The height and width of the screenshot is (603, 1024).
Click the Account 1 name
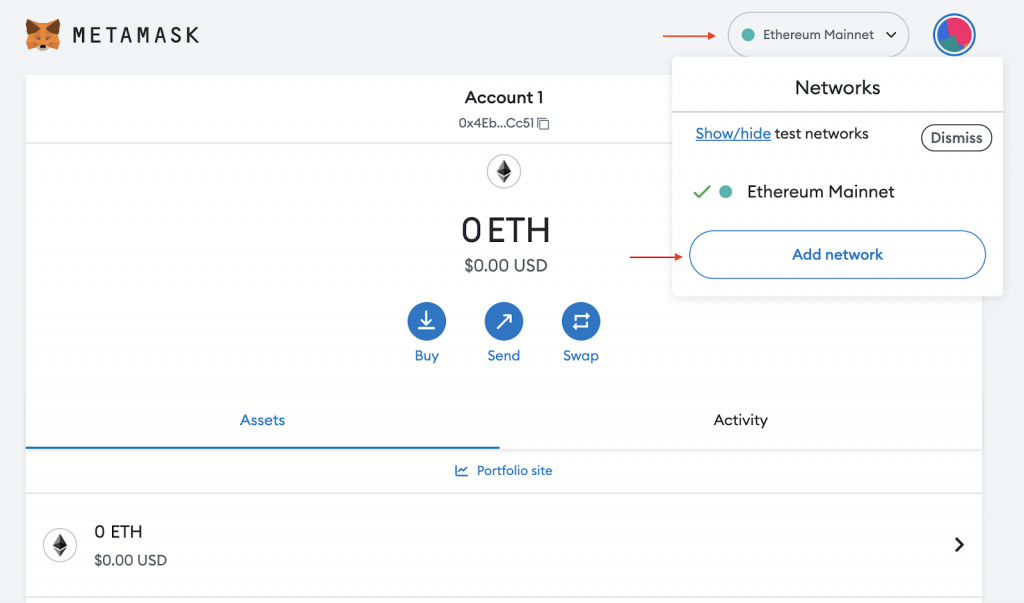click(x=504, y=97)
